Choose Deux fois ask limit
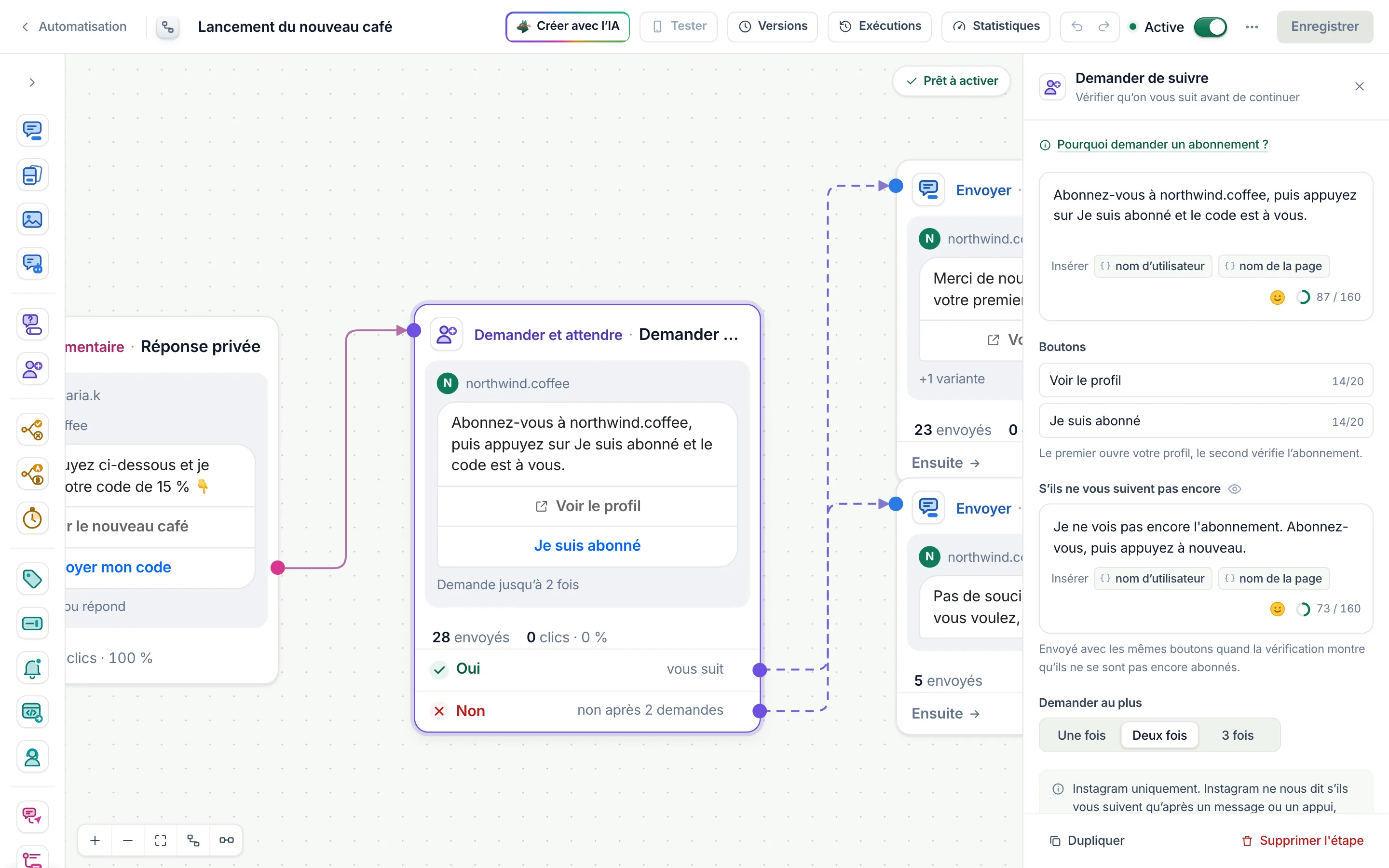 1159,735
